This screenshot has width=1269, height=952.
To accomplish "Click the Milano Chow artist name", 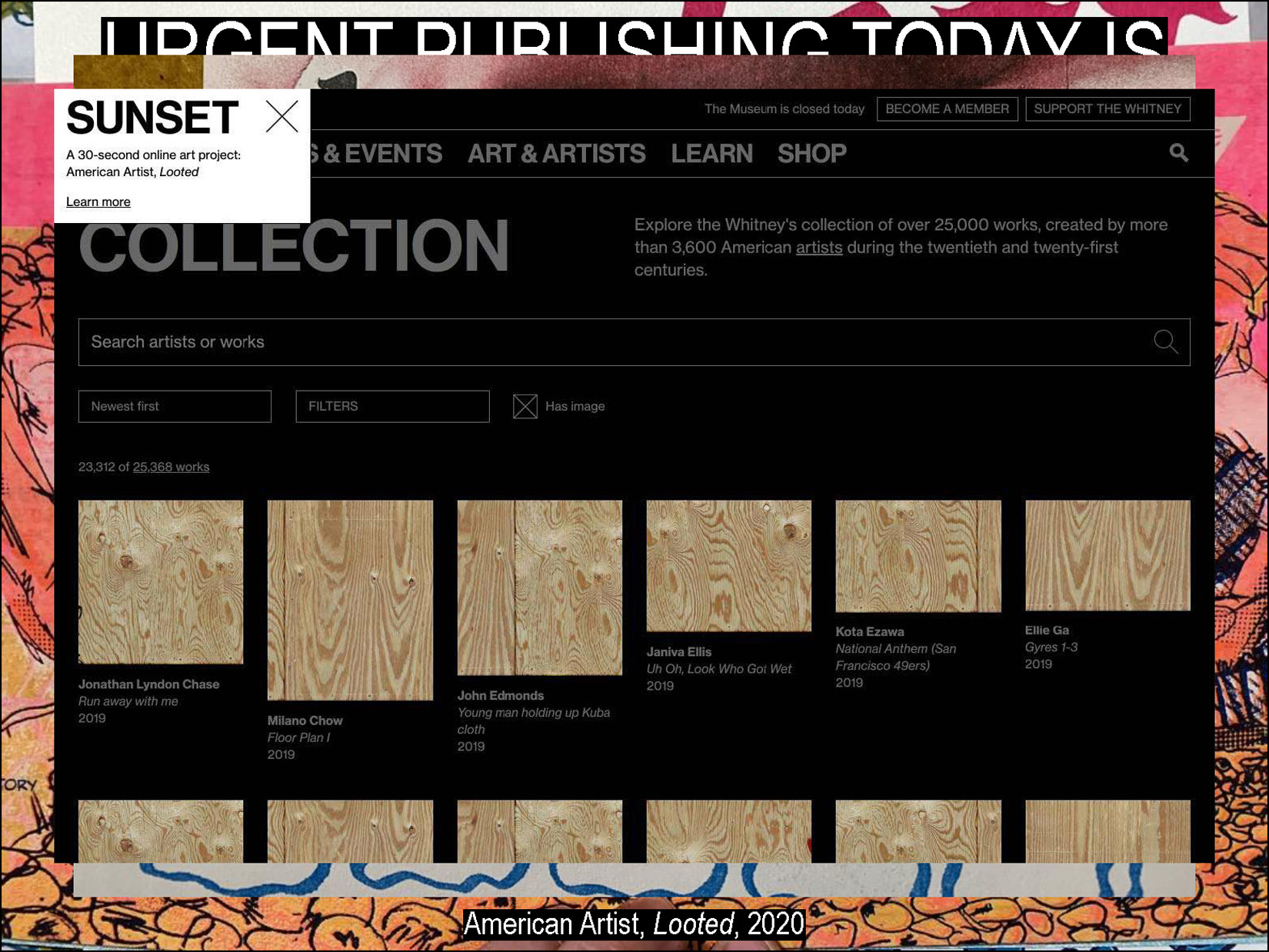I will point(305,721).
